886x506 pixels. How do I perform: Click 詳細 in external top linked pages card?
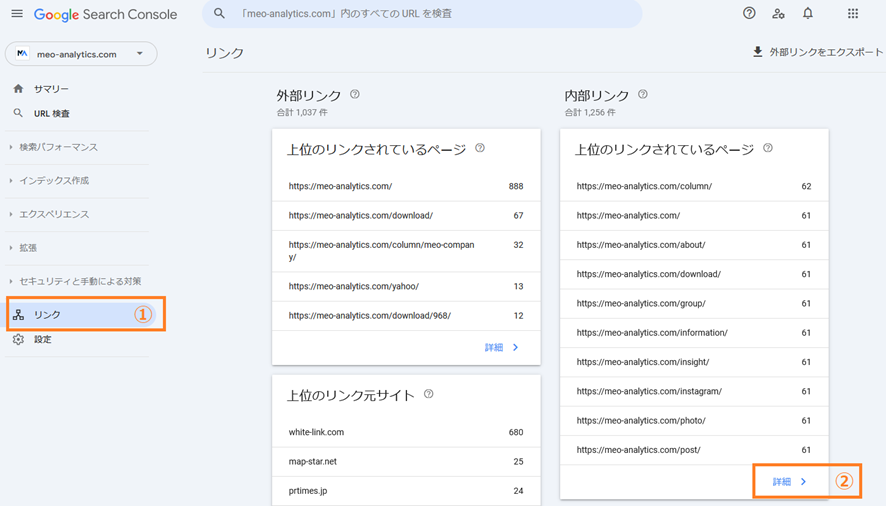(502, 348)
